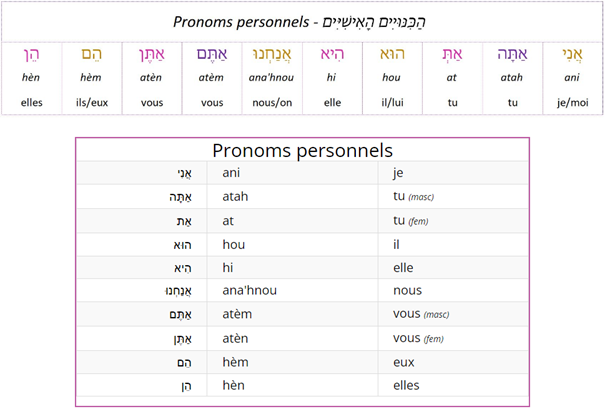Image resolution: width=605 pixels, height=409 pixels.
Task: Select 'vous (masc)' in the lower table
Action: (x=422, y=314)
